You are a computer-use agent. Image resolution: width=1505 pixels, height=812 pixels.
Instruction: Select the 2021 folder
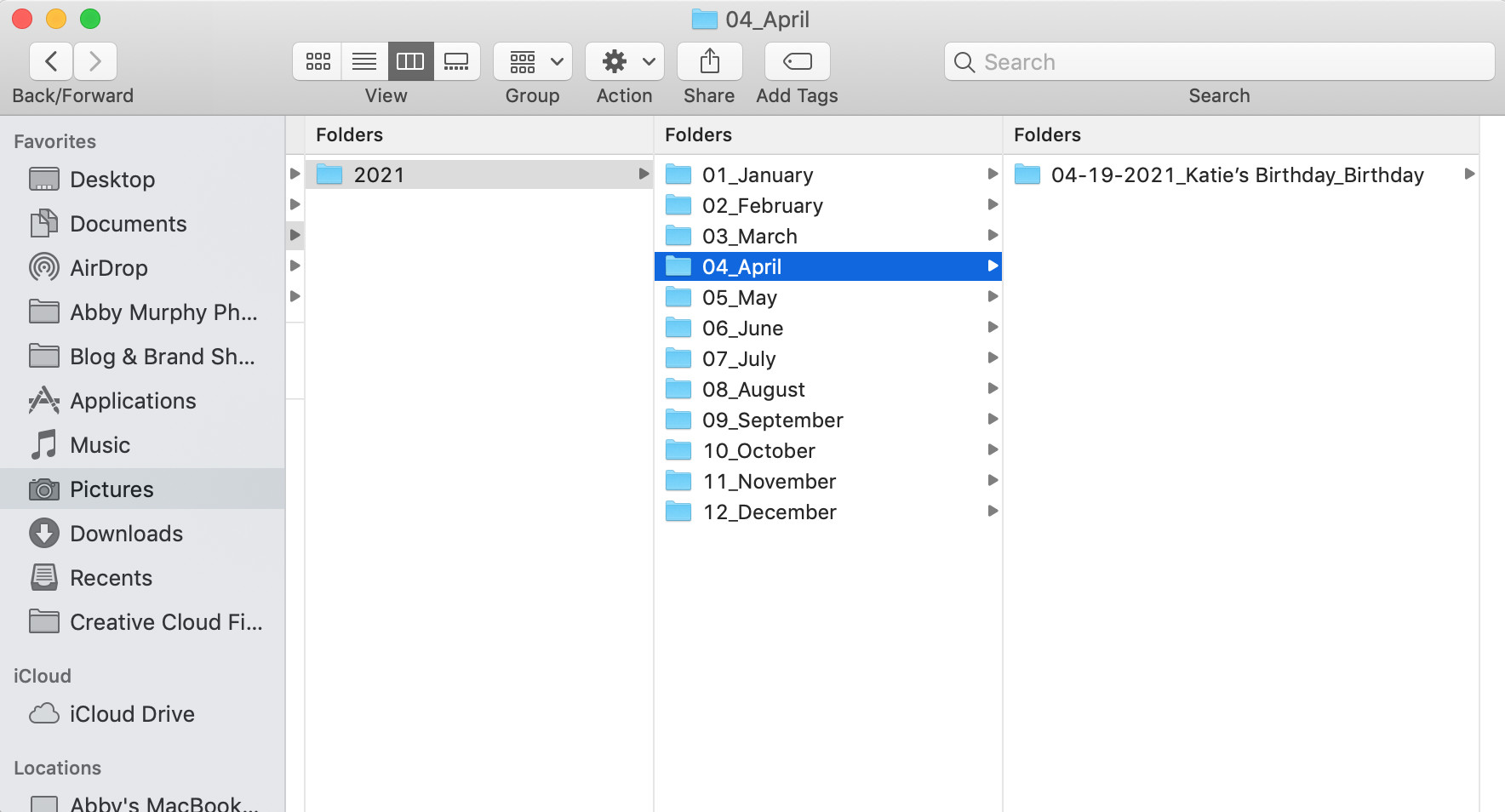tap(479, 174)
